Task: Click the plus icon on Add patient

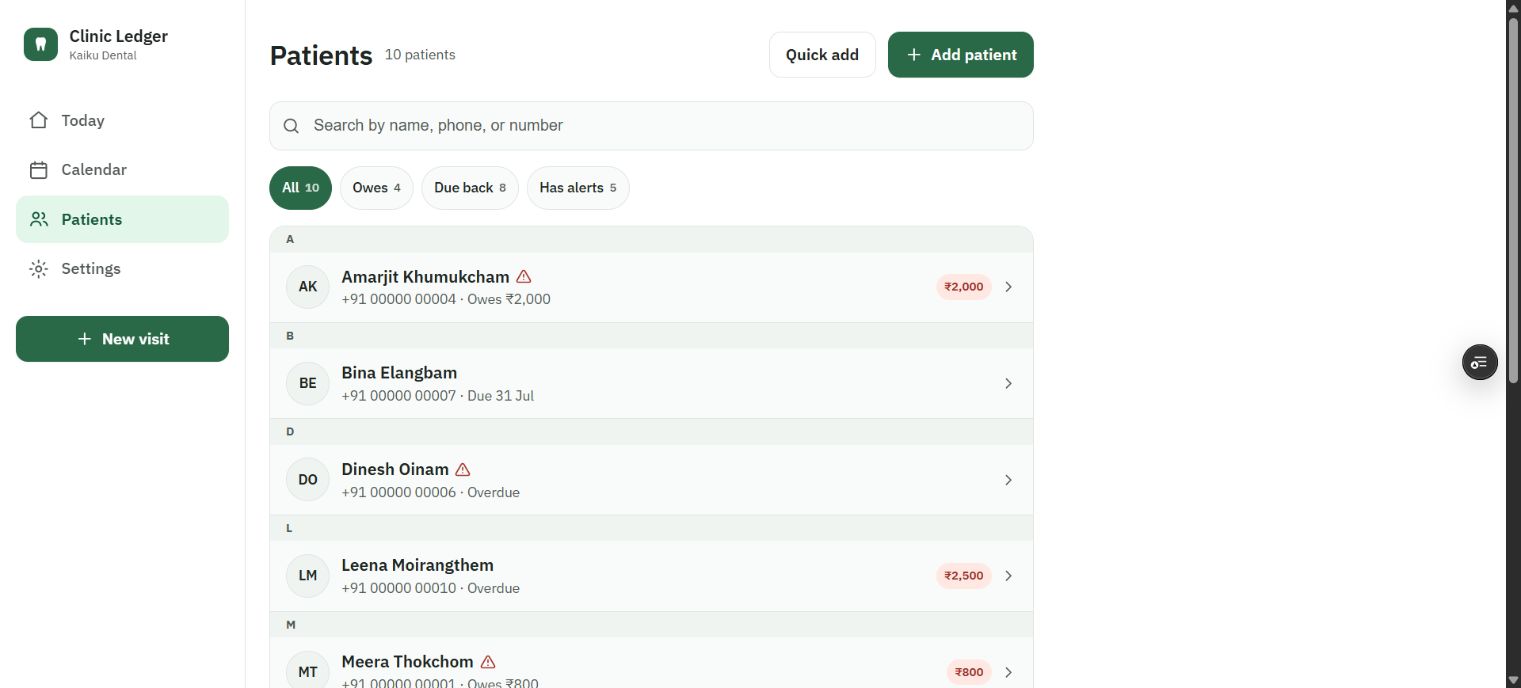Action: pos(913,55)
